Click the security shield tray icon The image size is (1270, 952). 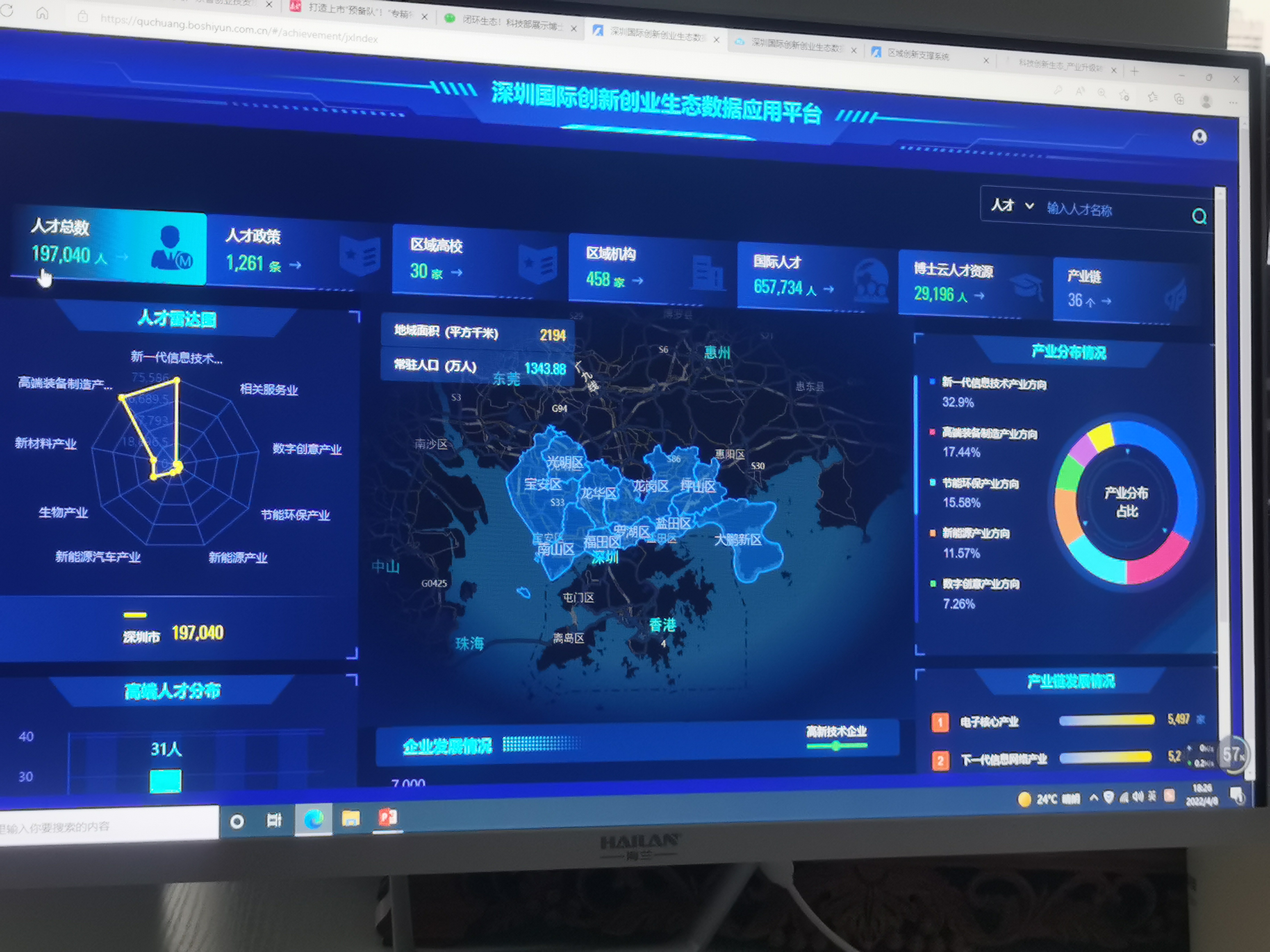1109,797
